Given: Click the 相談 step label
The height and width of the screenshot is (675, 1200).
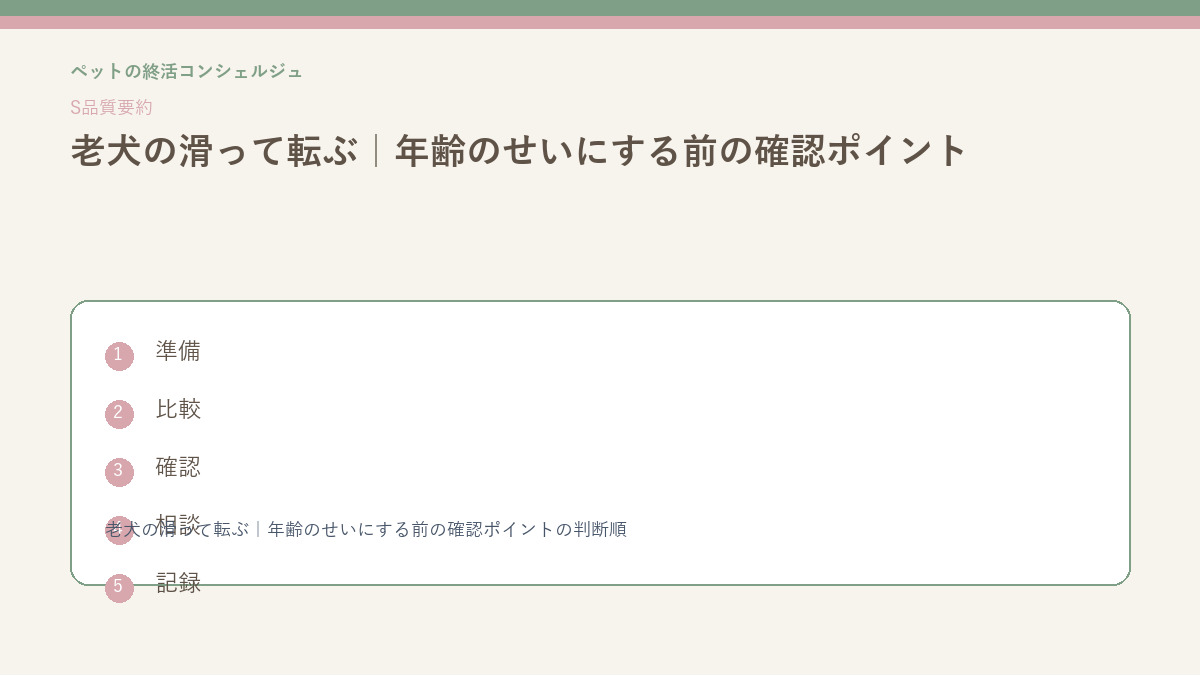Looking at the screenshot, I should (178, 523).
